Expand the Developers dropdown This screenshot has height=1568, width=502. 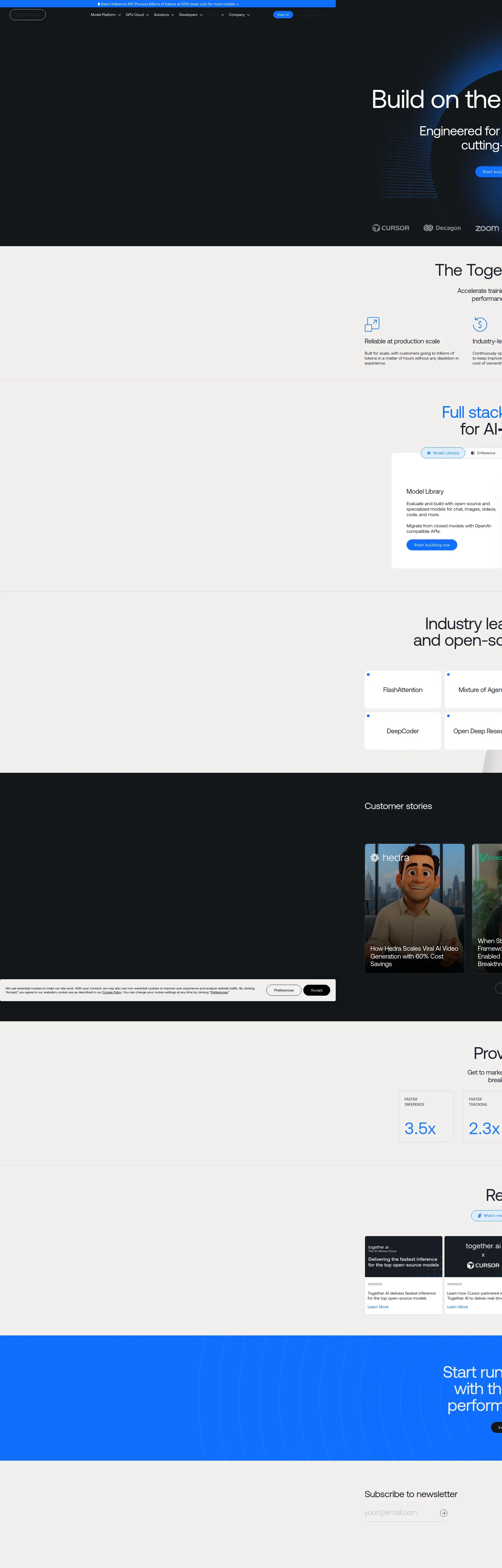coord(190,15)
